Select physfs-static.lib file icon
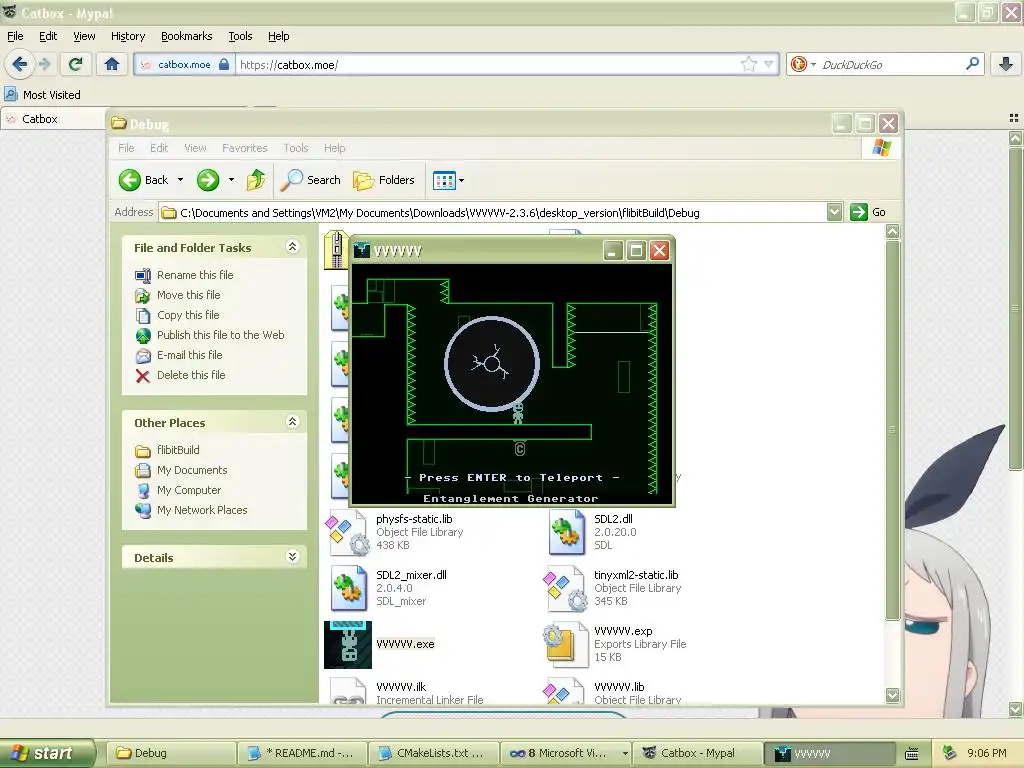The width and height of the screenshot is (1024, 768). [348, 532]
